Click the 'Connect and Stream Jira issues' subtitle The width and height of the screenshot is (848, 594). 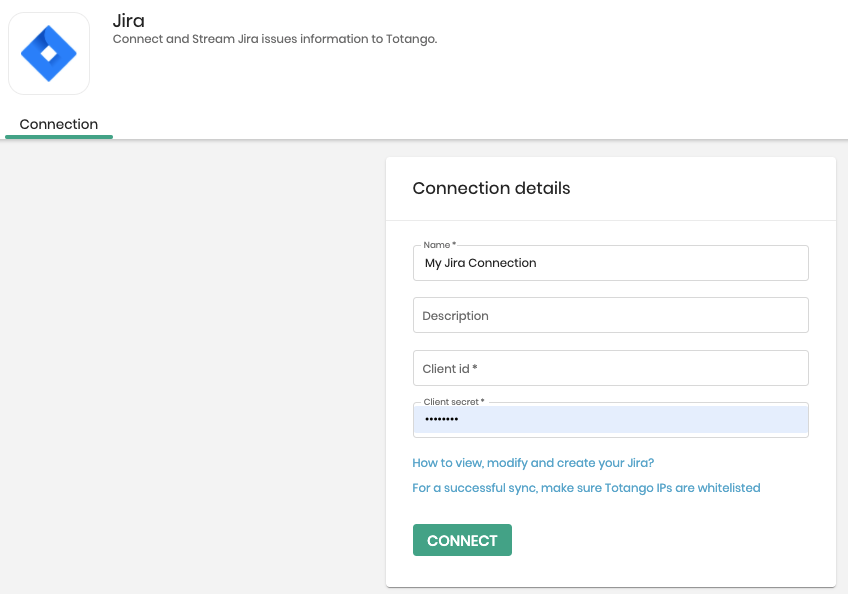275,39
